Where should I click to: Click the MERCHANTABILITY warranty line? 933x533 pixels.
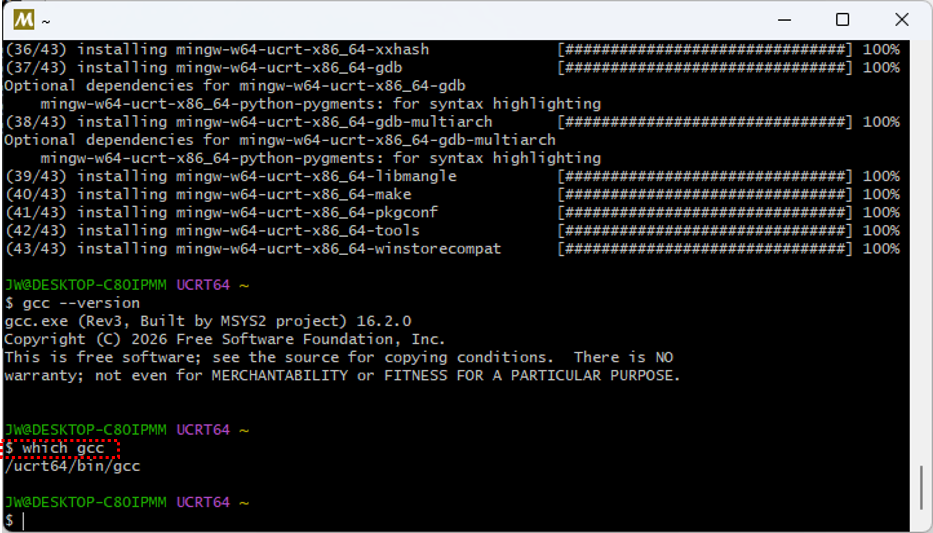pos(342,376)
